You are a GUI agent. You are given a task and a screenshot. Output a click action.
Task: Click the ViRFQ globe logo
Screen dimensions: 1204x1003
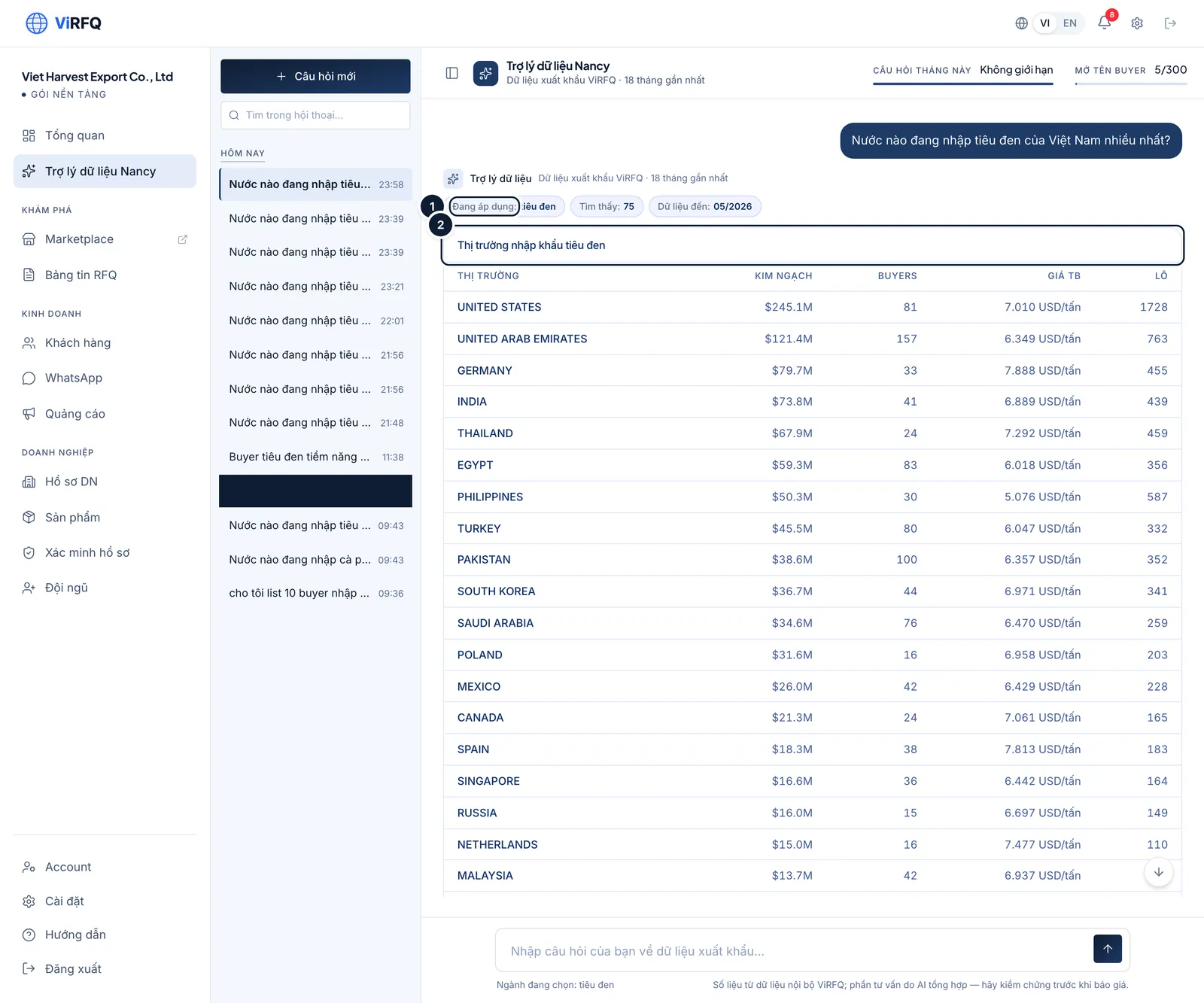click(36, 23)
